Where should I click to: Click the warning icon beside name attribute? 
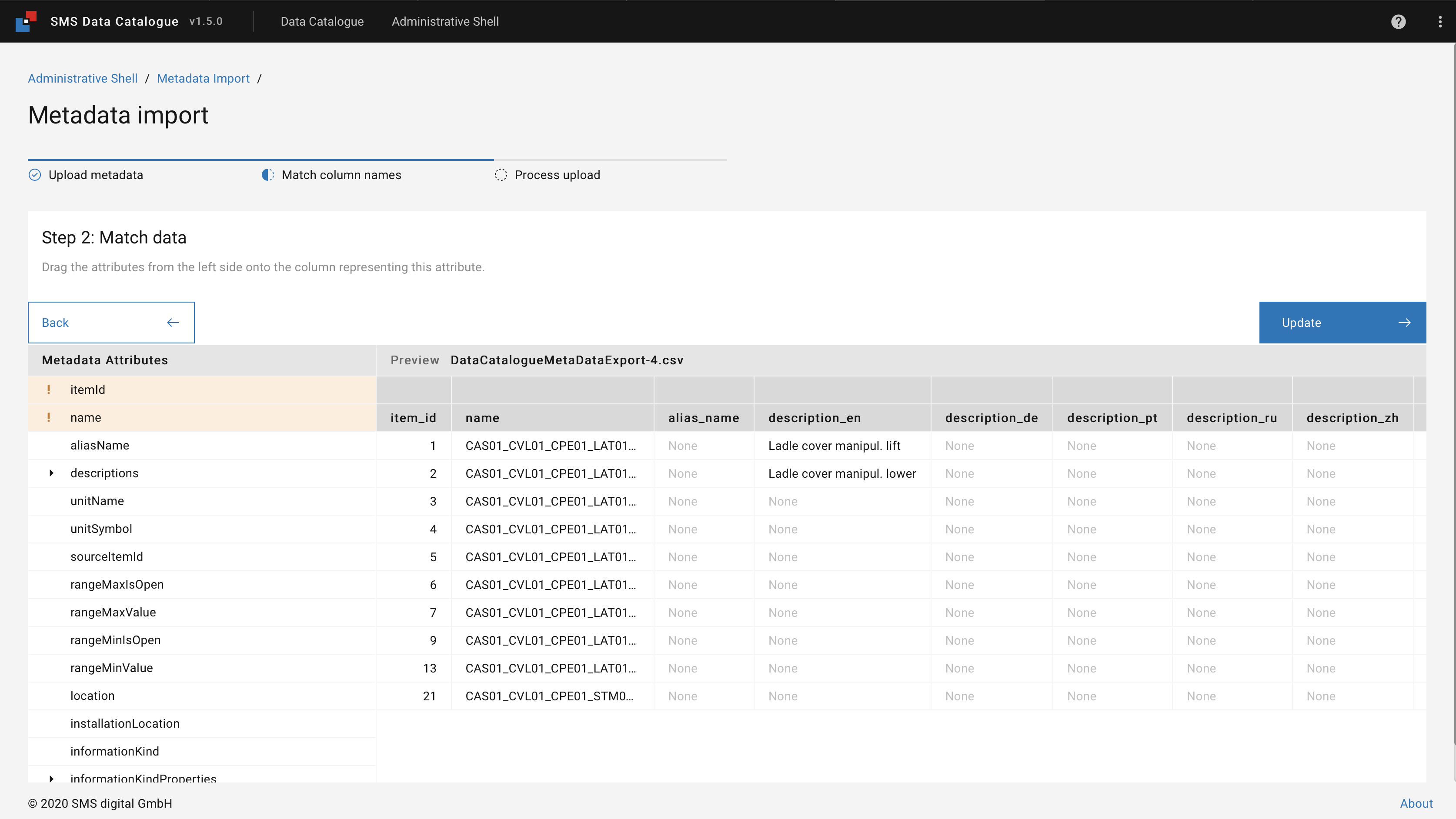pos(49,417)
